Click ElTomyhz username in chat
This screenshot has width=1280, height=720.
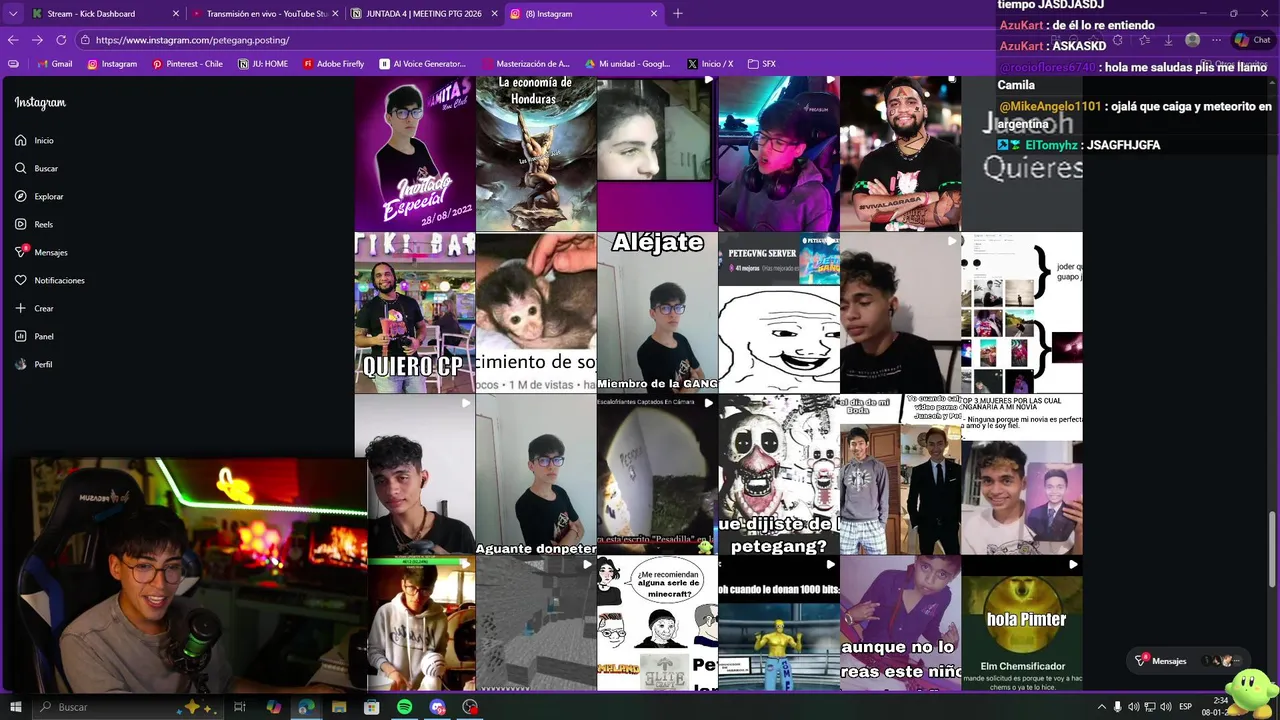click(x=1052, y=145)
